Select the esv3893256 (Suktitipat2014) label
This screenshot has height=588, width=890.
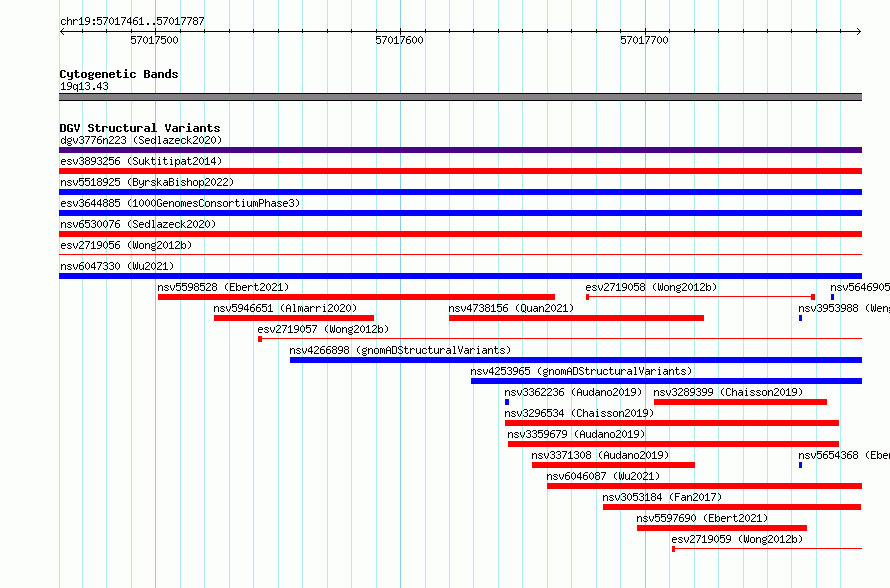(141, 161)
